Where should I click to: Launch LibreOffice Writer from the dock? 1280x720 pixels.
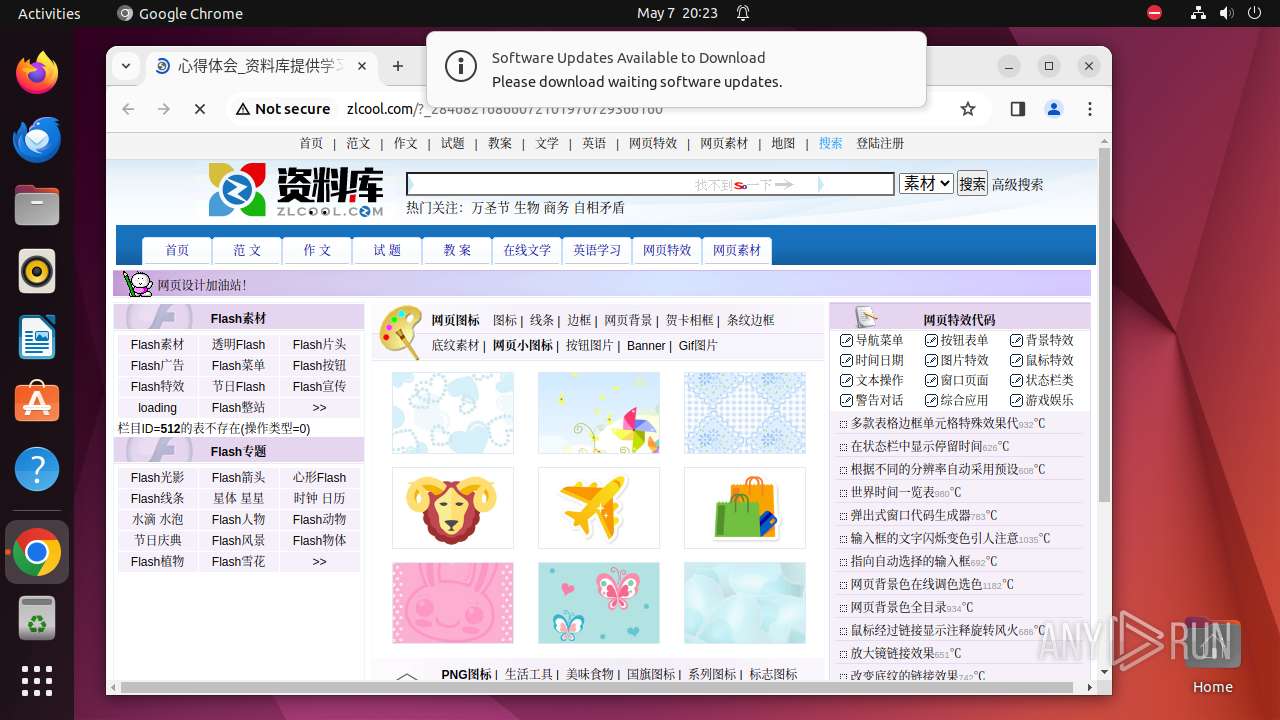pyautogui.click(x=37, y=337)
